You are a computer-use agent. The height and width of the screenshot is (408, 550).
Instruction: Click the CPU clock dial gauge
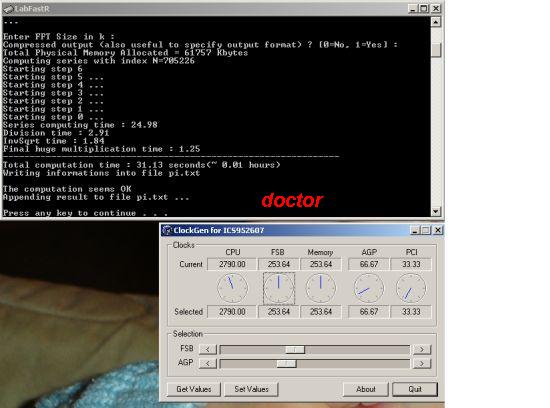(x=232, y=288)
